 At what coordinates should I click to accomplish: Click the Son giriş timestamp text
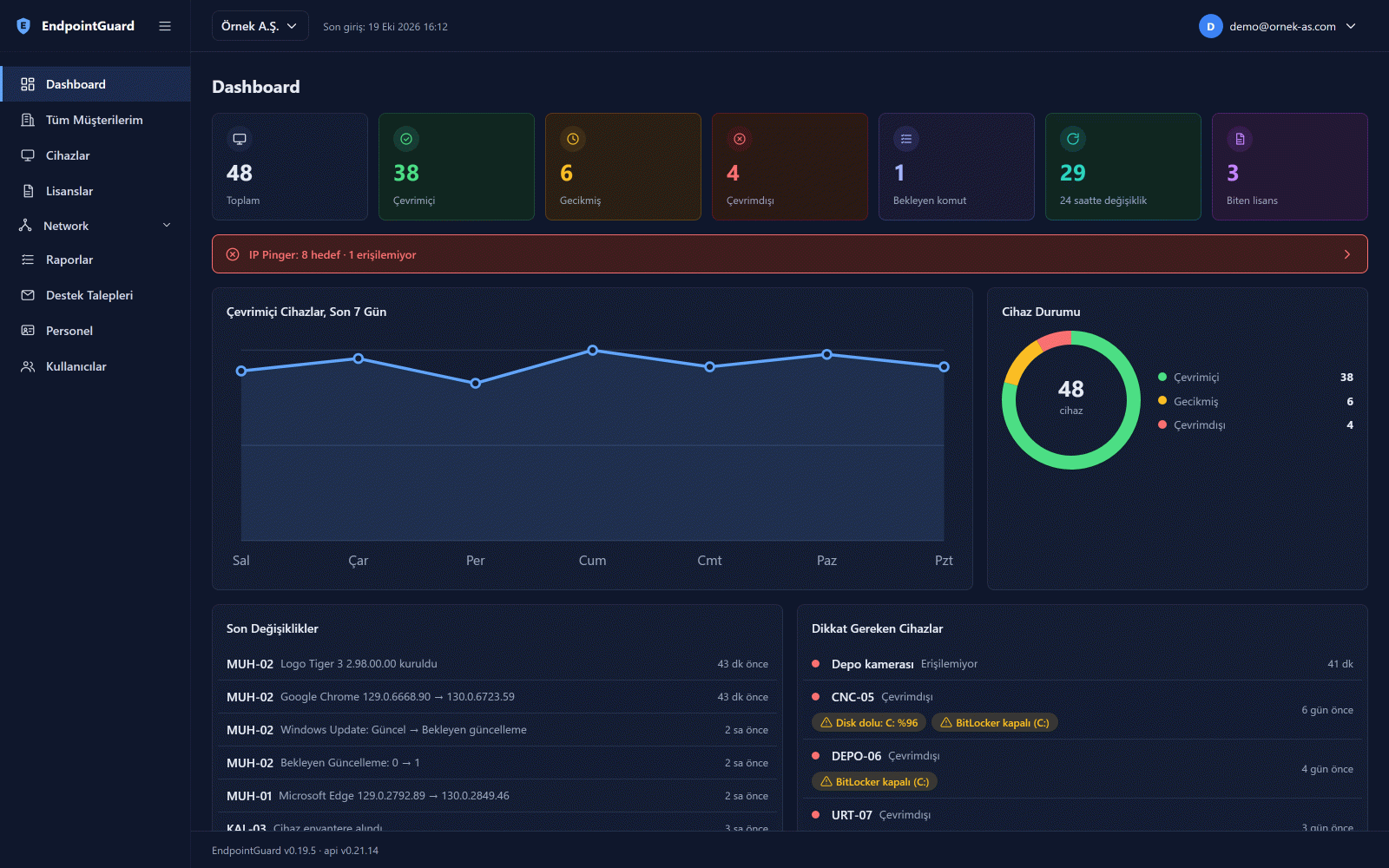coord(385,27)
